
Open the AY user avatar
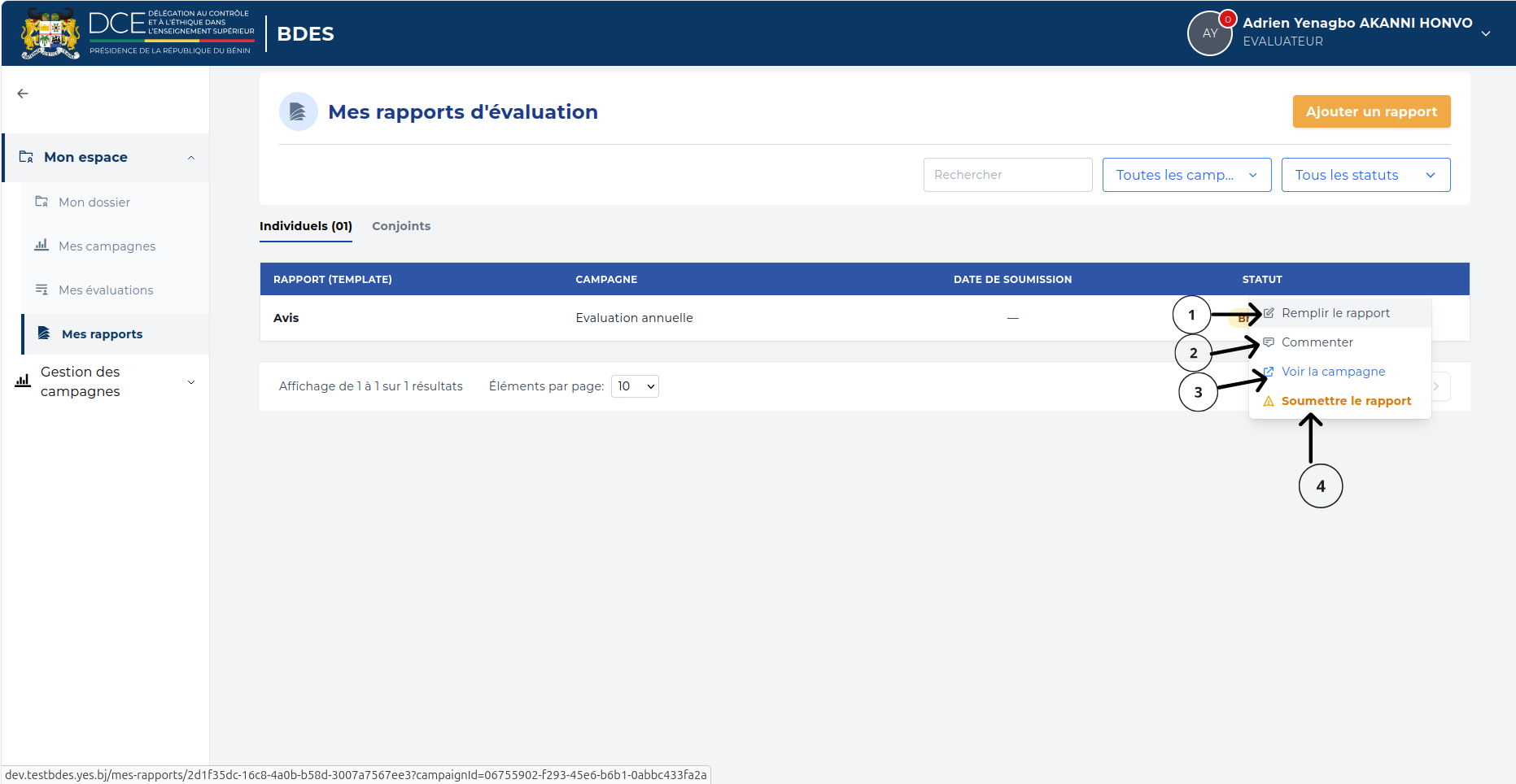(1210, 33)
